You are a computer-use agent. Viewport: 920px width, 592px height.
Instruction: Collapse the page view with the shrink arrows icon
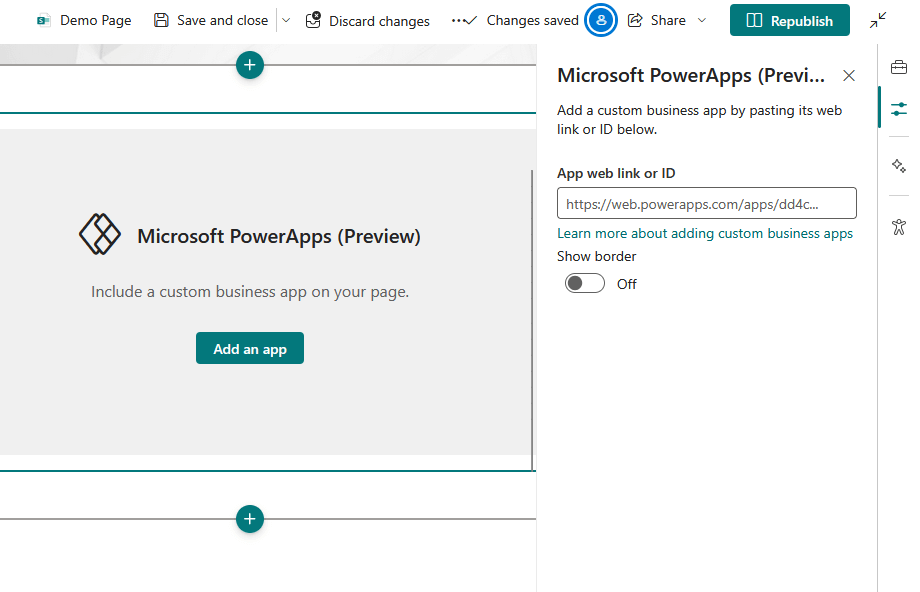tap(878, 21)
